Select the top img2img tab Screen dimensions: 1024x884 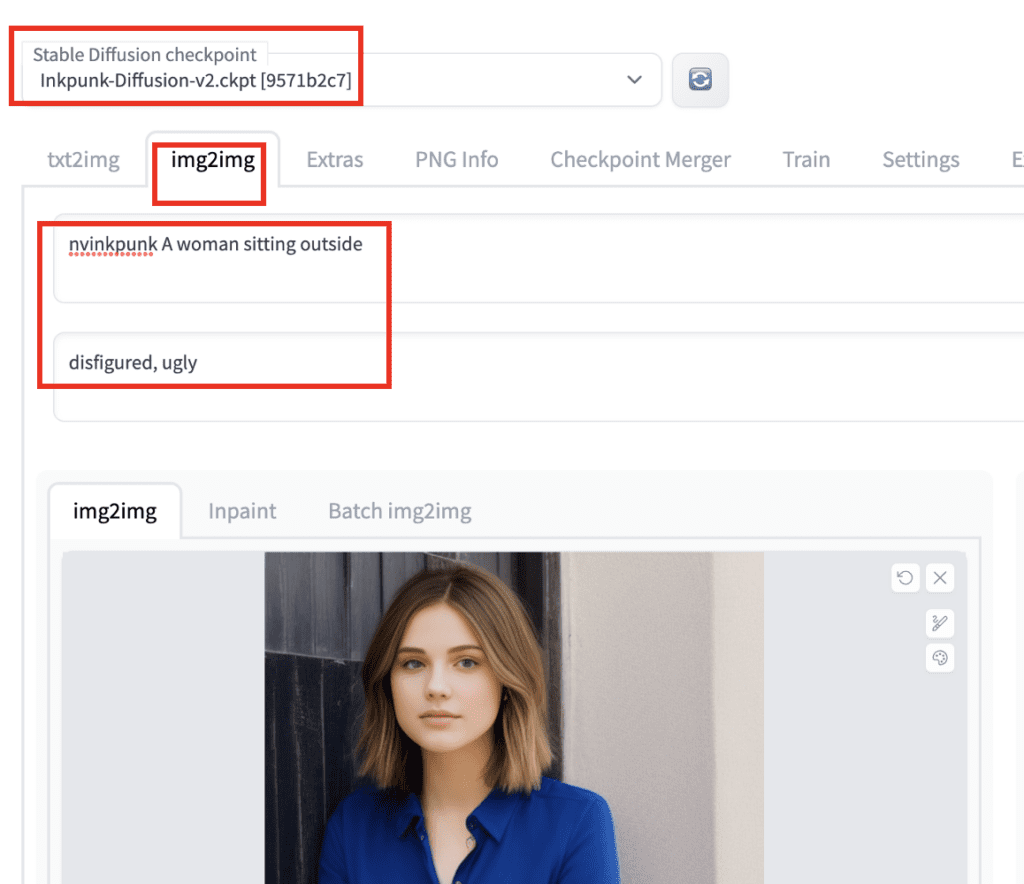point(213,159)
